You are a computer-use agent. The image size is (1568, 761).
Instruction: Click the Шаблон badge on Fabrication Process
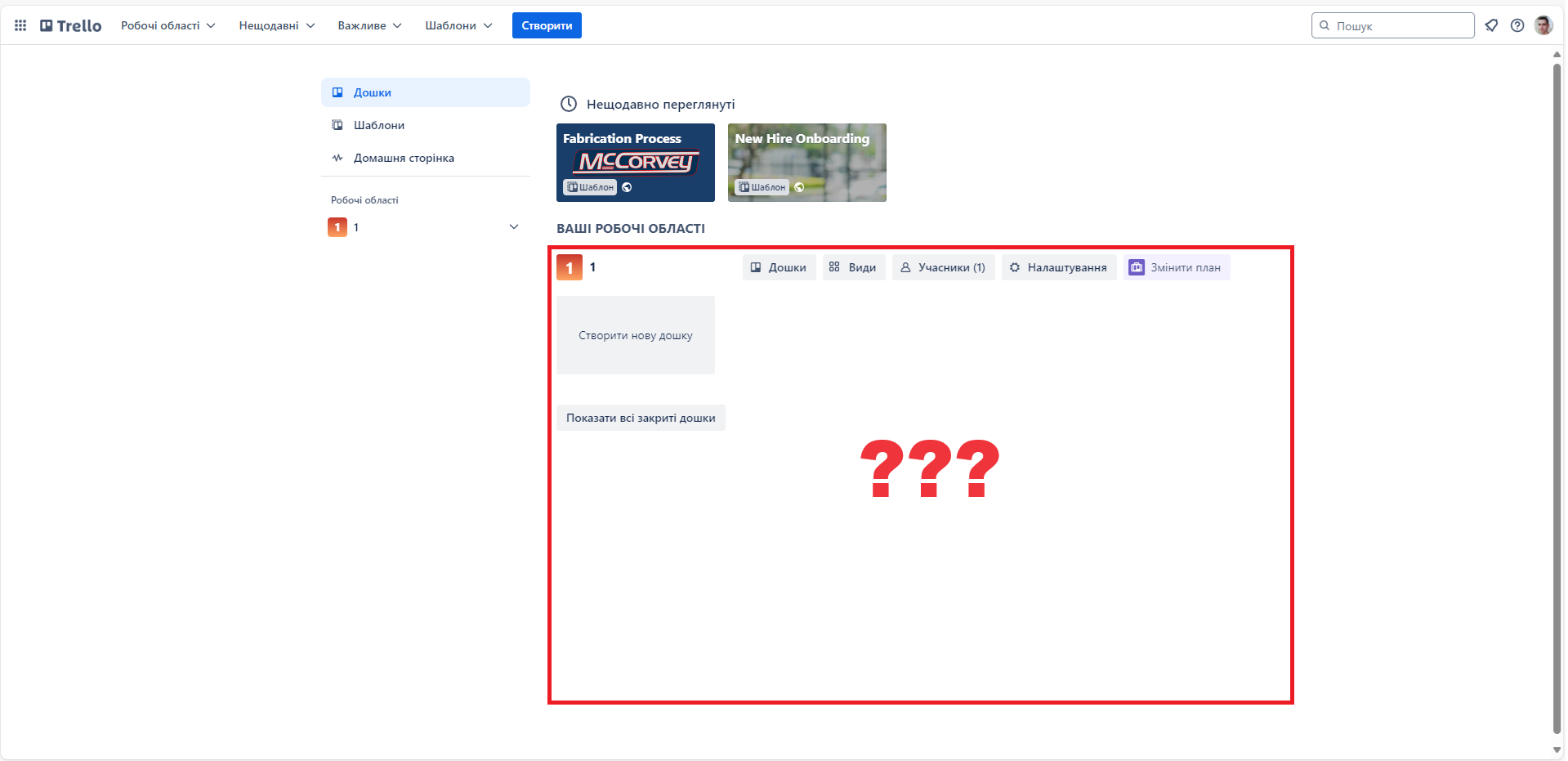(x=590, y=187)
